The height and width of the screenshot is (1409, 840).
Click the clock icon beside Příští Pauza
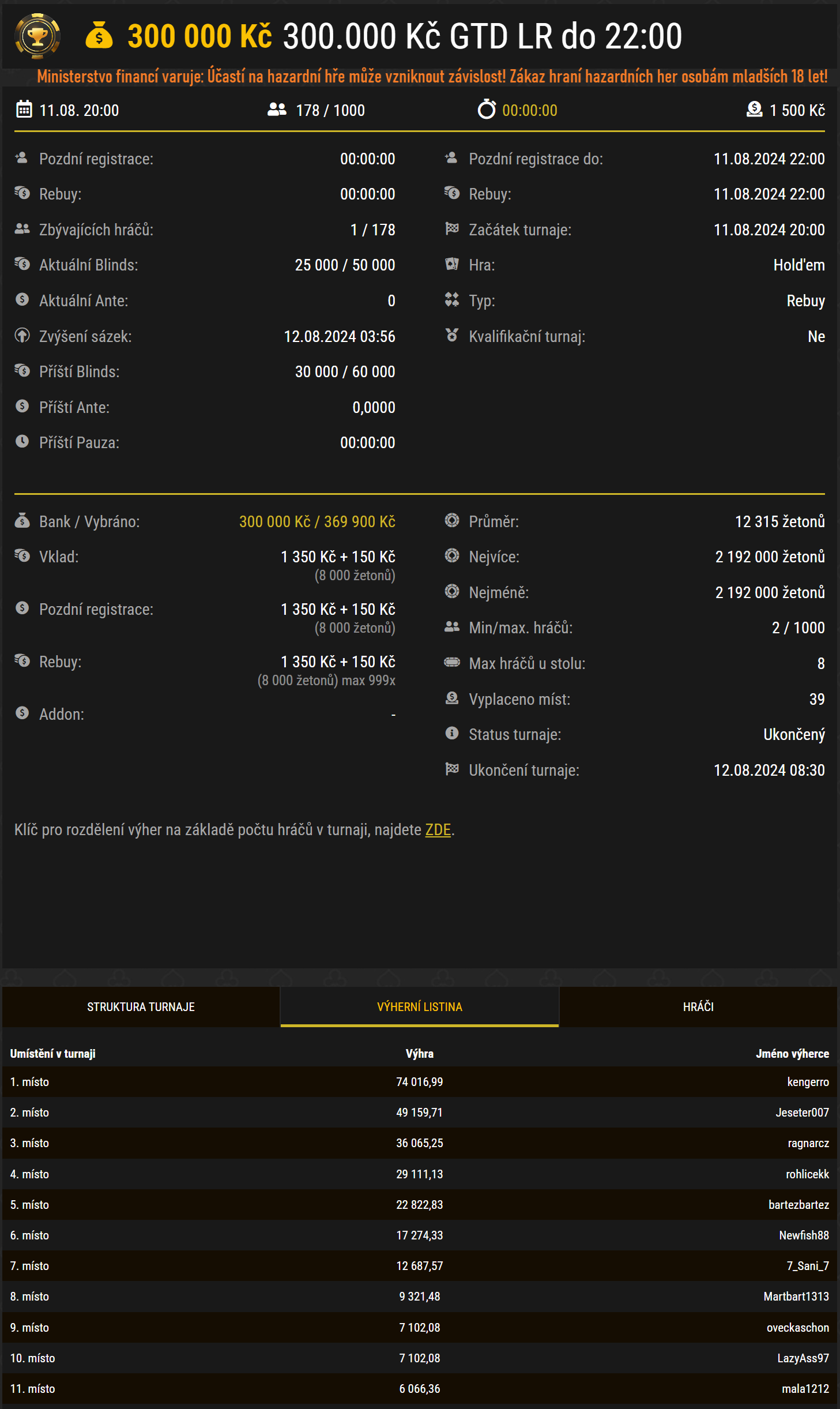coord(22,442)
